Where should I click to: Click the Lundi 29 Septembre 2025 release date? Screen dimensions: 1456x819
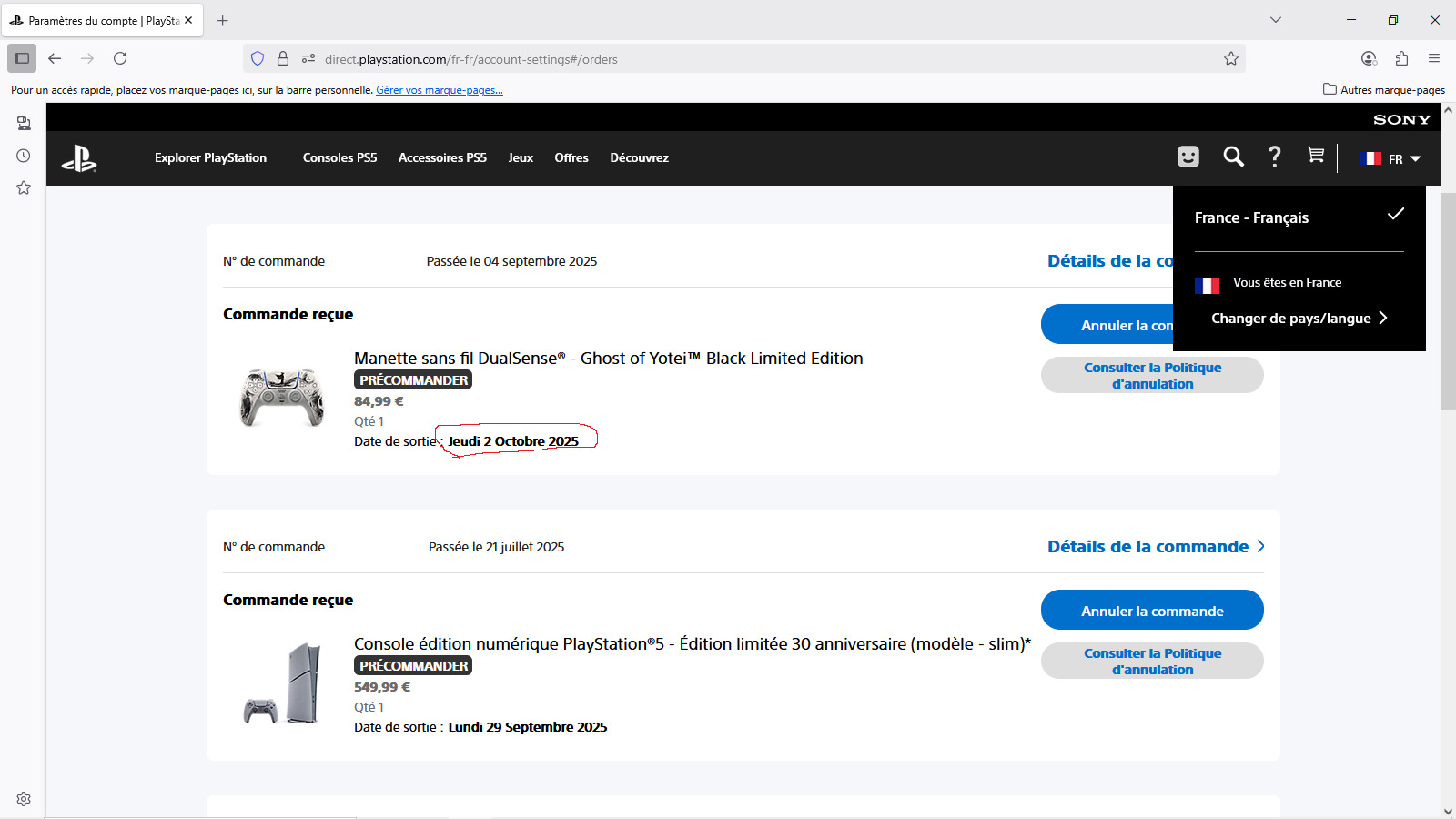click(x=528, y=727)
